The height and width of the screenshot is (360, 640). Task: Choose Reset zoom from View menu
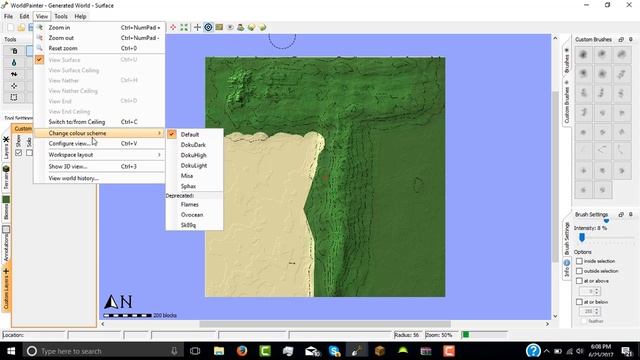[99, 48]
